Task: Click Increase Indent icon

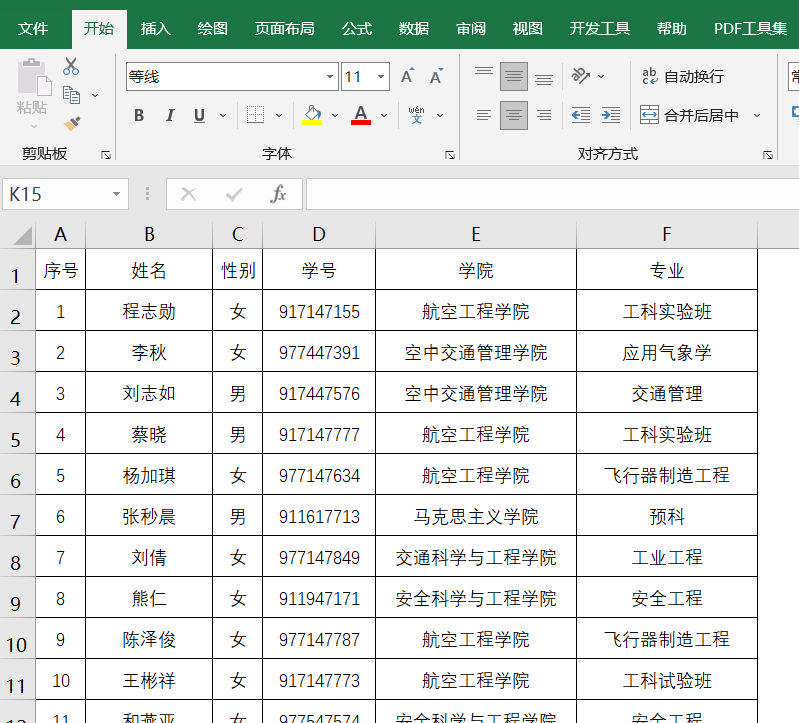Action: [x=610, y=115]
